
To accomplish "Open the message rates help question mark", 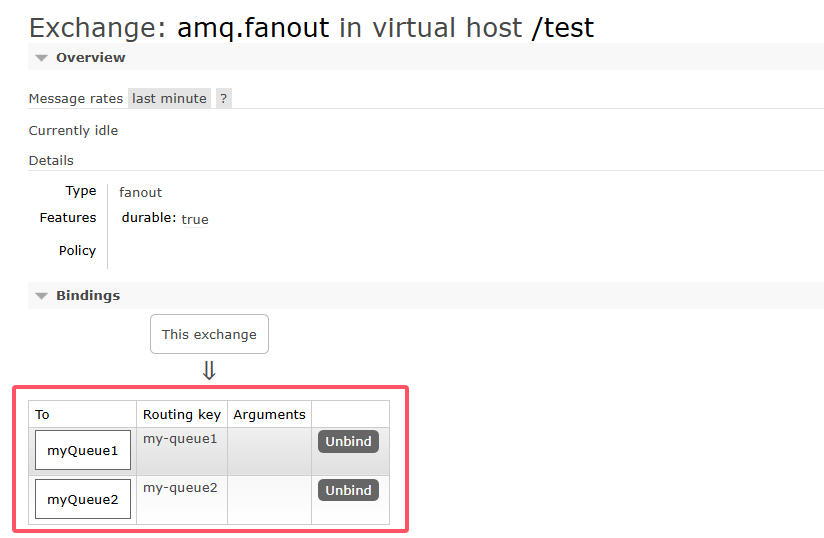I will [224, 98].
